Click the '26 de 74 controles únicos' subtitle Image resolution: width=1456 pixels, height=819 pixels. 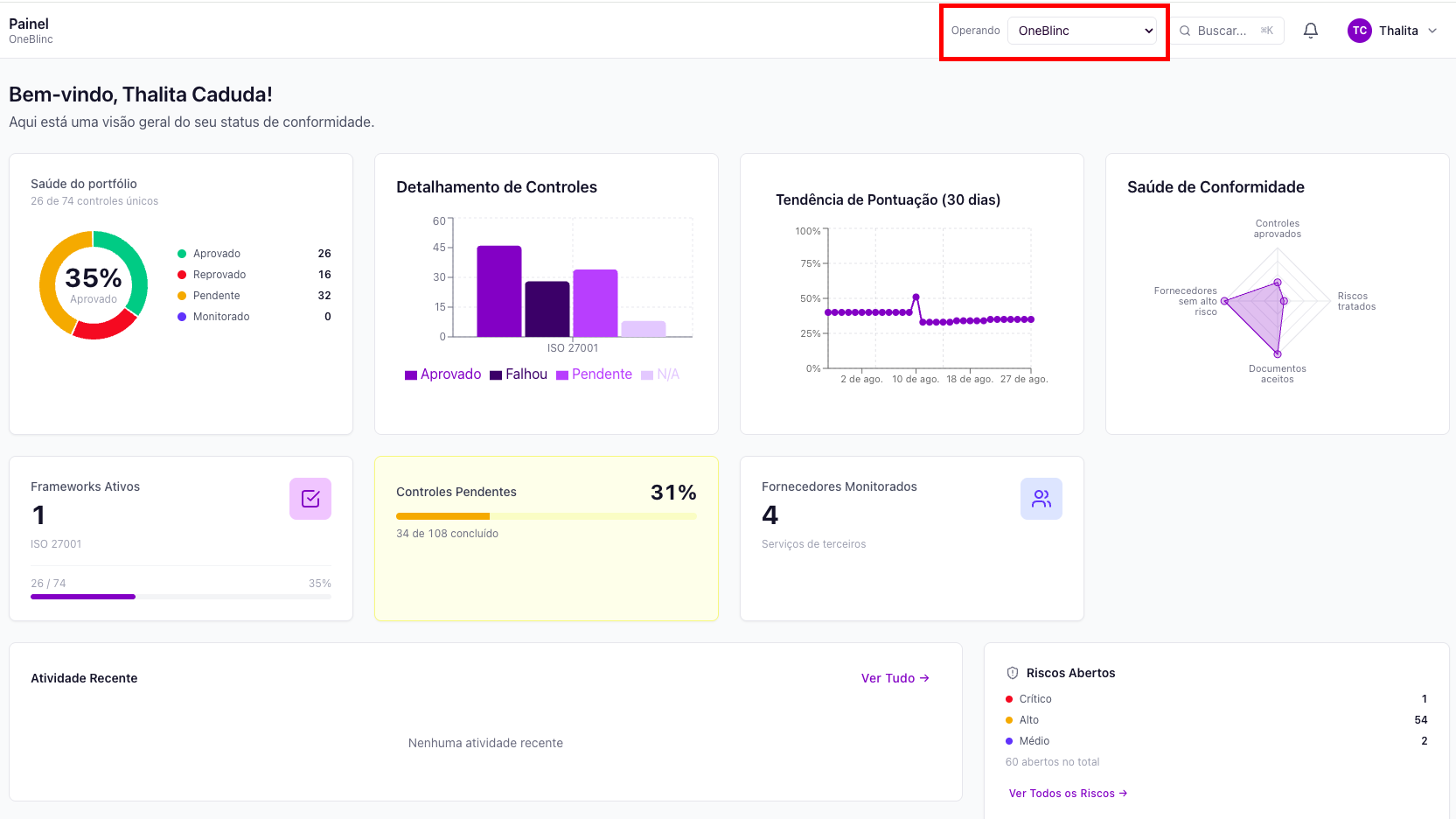pos(94,201)
